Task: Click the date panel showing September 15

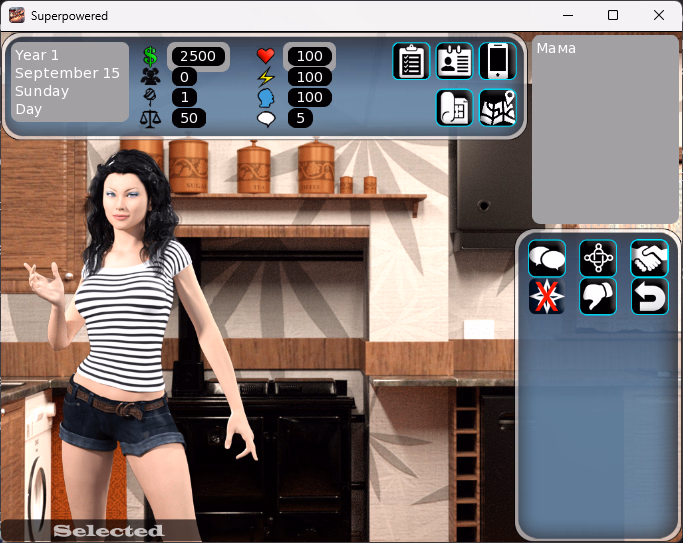Action: click(x=70, y=82)
